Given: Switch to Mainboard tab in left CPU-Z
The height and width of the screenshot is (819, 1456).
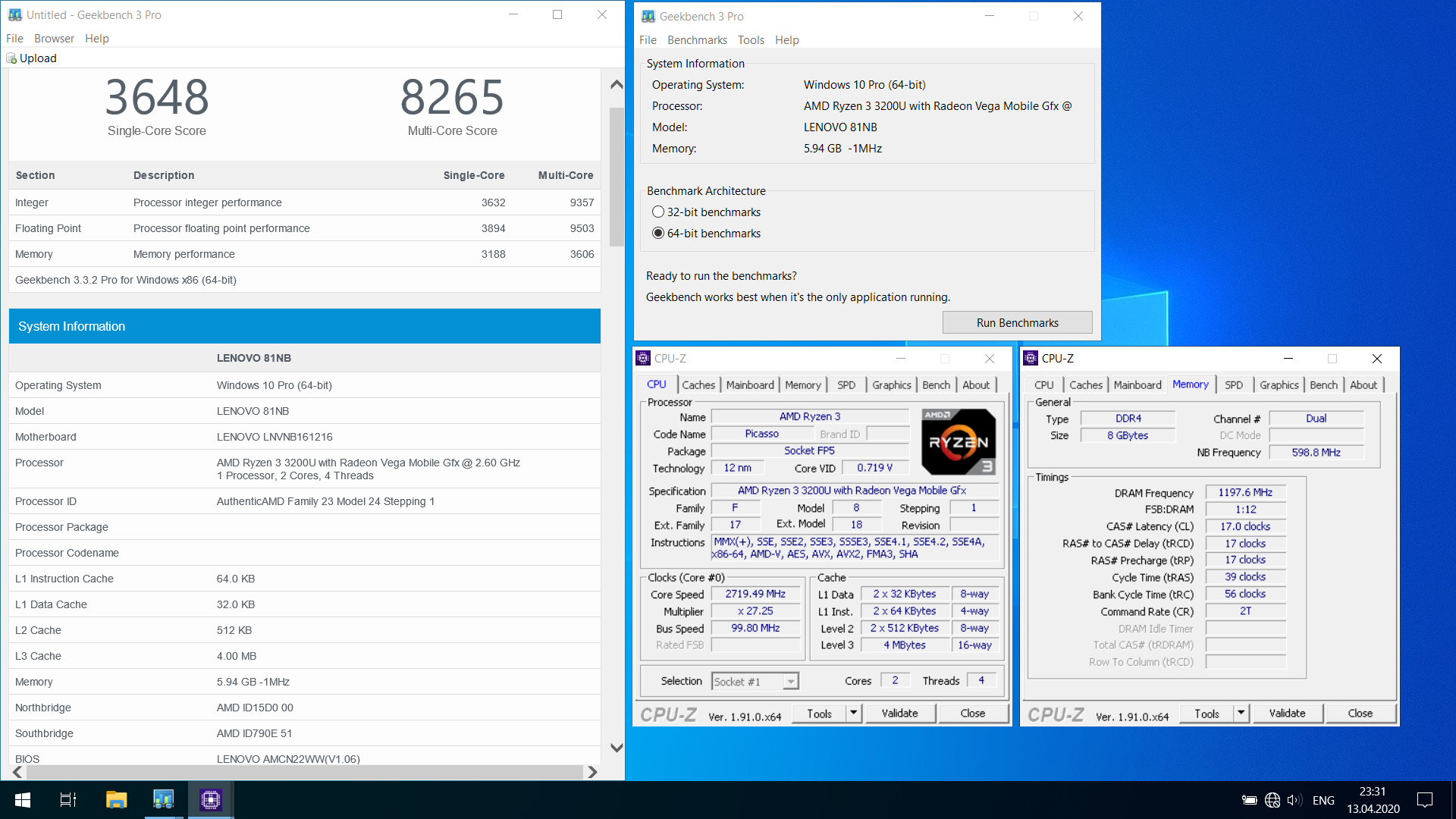Looking at the screenshot, I should coord(750,385).
